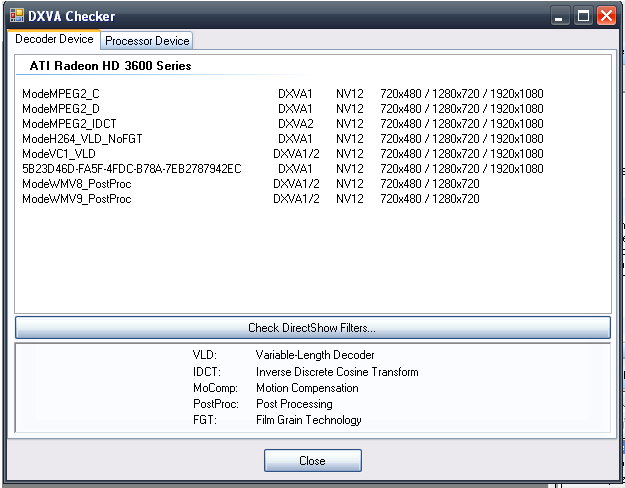Click DXVA1/2 value in ModeVC1_VLD row

pyautogui.click(x=296, y=154)
